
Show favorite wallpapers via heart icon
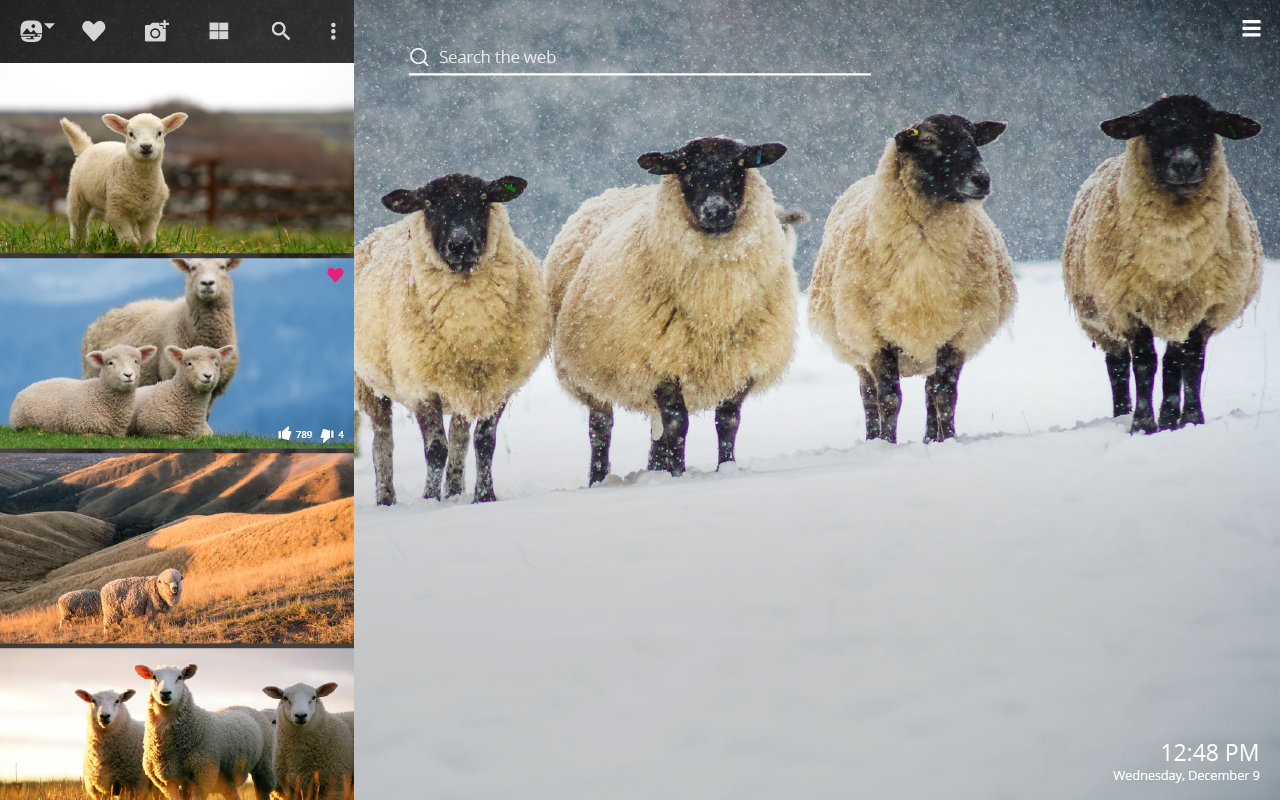[94, 31]
